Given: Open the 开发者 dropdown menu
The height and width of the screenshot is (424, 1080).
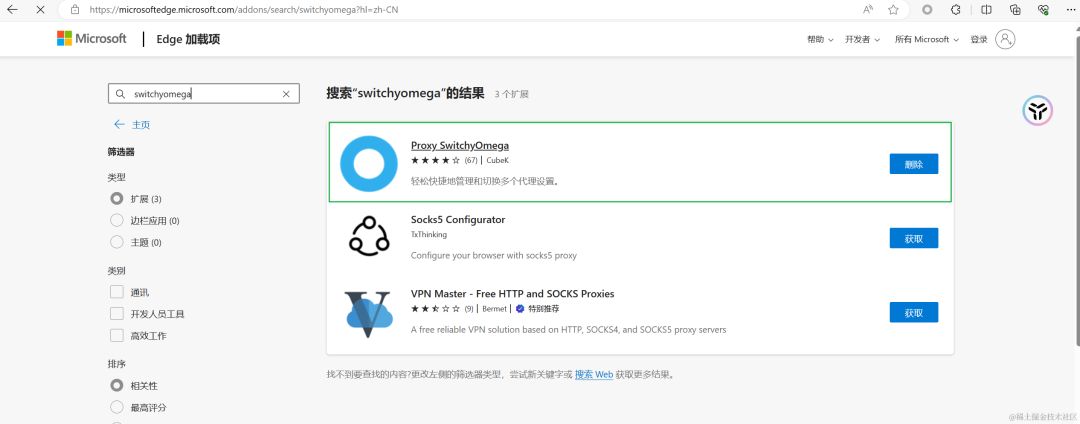Looking at the screenshot, I should pyautogui.click(x=862, y=39).
